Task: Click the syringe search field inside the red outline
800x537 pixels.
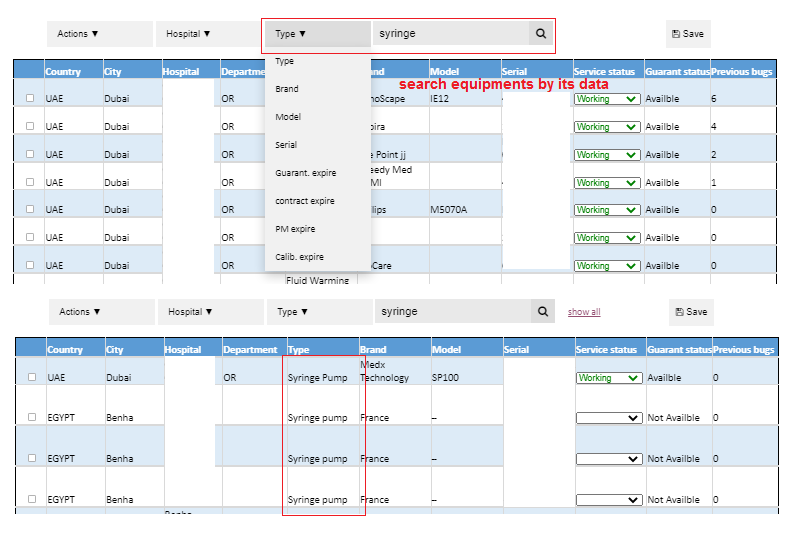Action: pyautogui.click(x=450, y=34)
